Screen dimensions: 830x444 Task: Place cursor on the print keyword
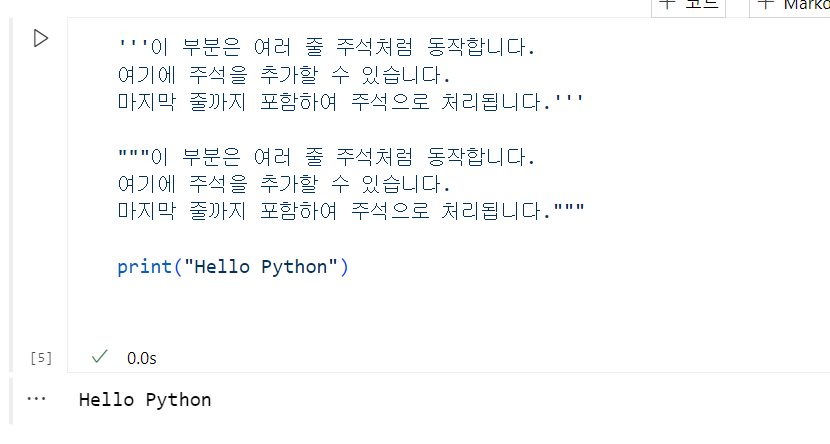click(x=145, y=267)
